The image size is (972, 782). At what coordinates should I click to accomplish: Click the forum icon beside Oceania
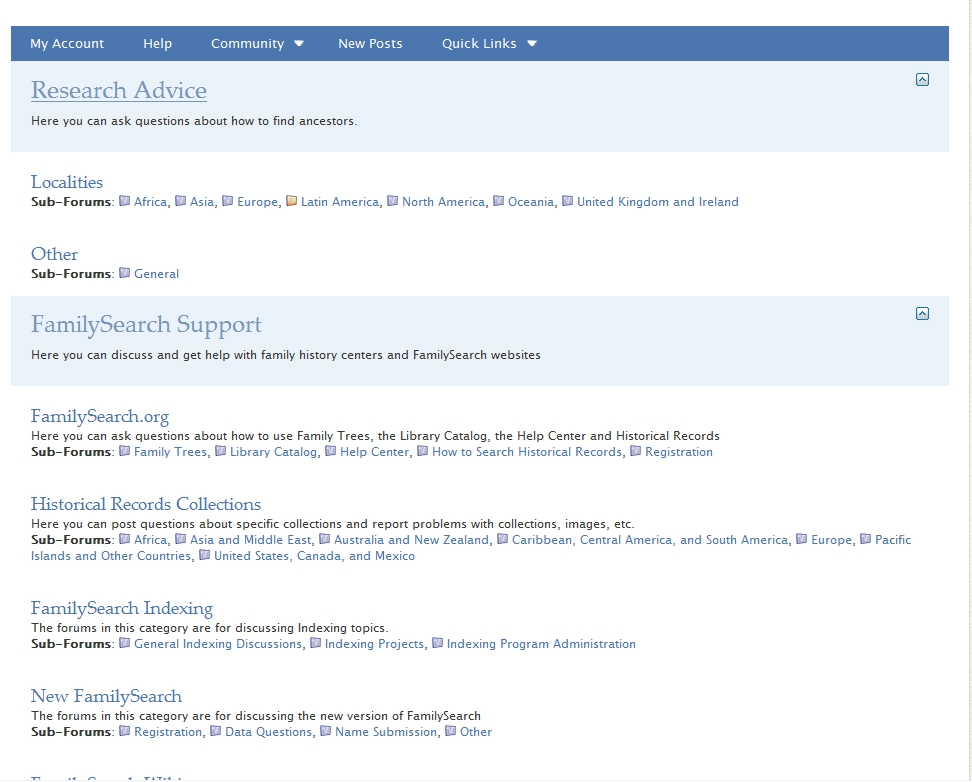498,201
